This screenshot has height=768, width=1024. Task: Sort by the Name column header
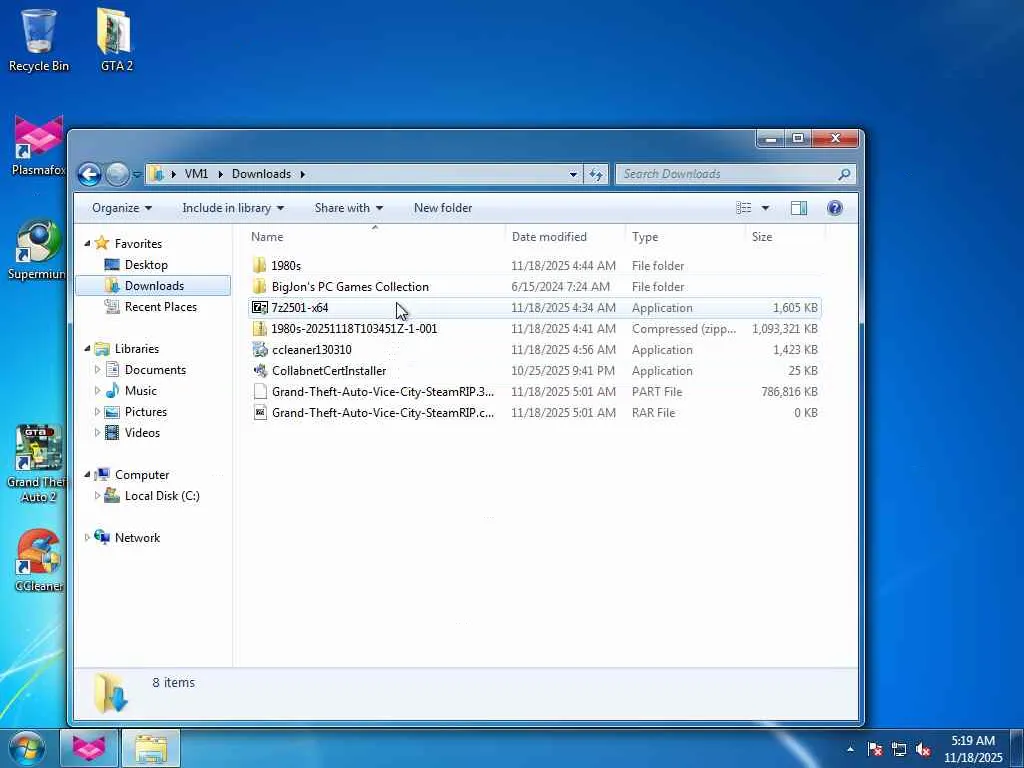click(x=376, y=236)
